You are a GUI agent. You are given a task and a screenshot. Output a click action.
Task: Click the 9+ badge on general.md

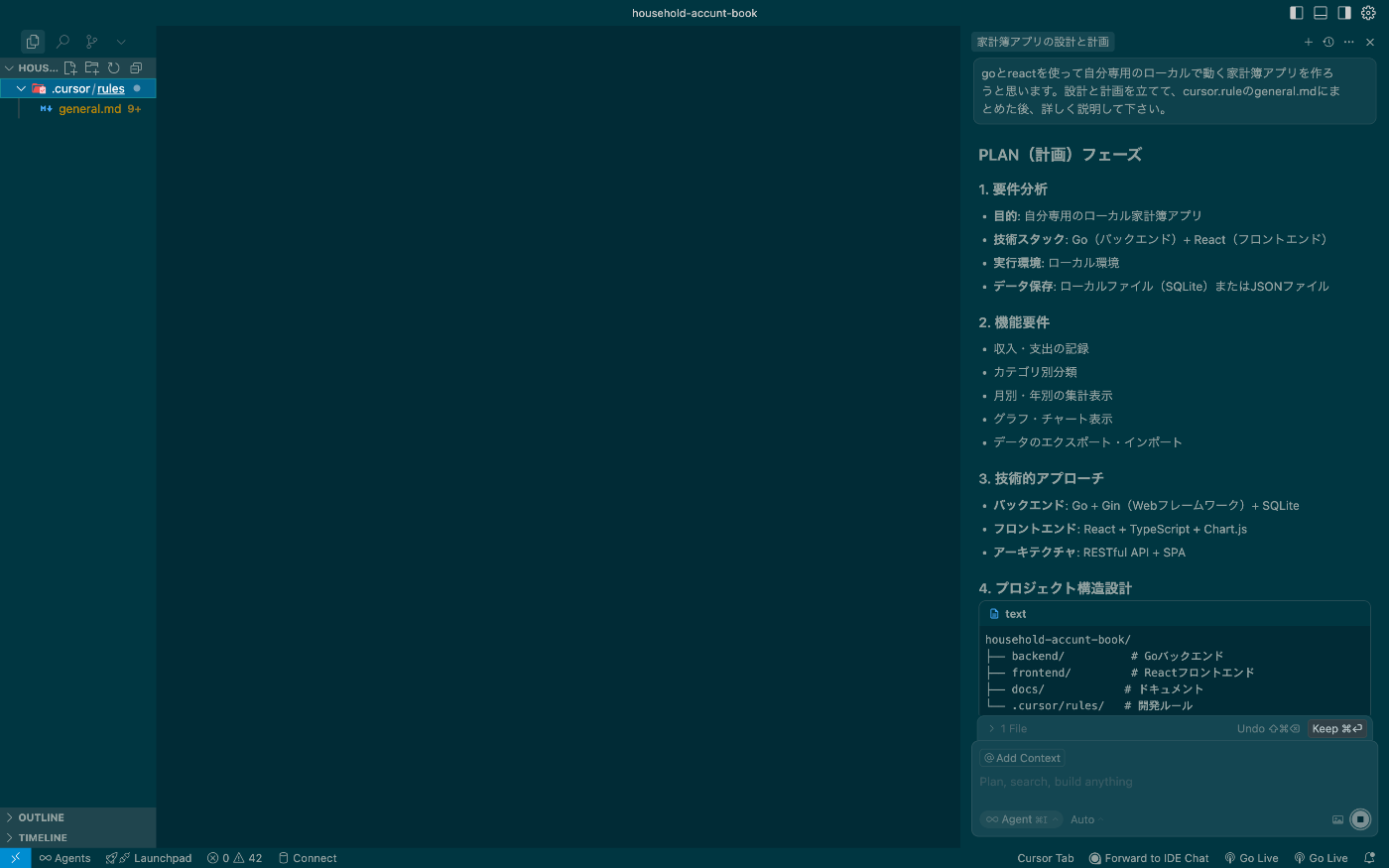tap(135, 109)
